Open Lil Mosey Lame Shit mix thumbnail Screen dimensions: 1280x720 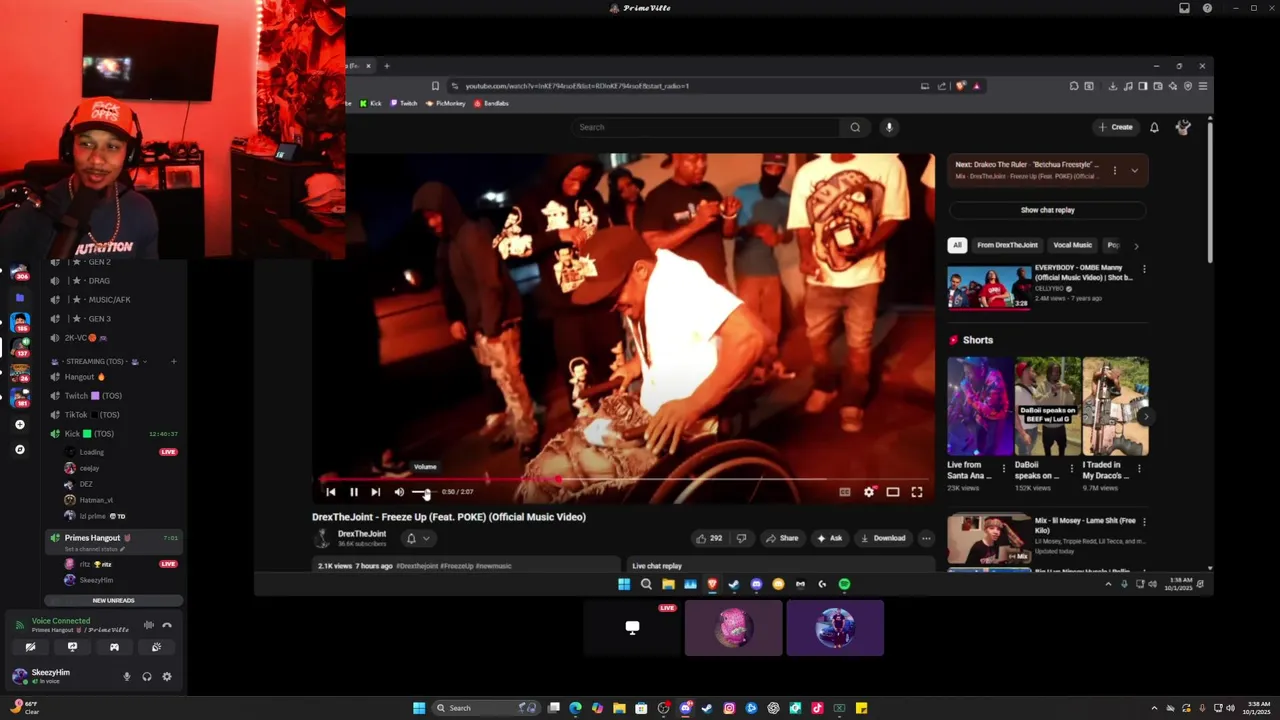989,538
